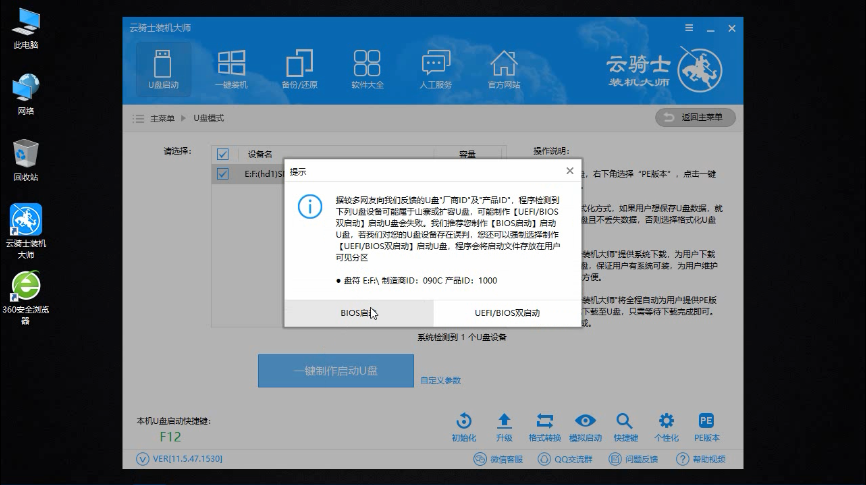Close the 云骑士装机大师 window
Viewport: 866px width, 485px height.
pos(732,28)
